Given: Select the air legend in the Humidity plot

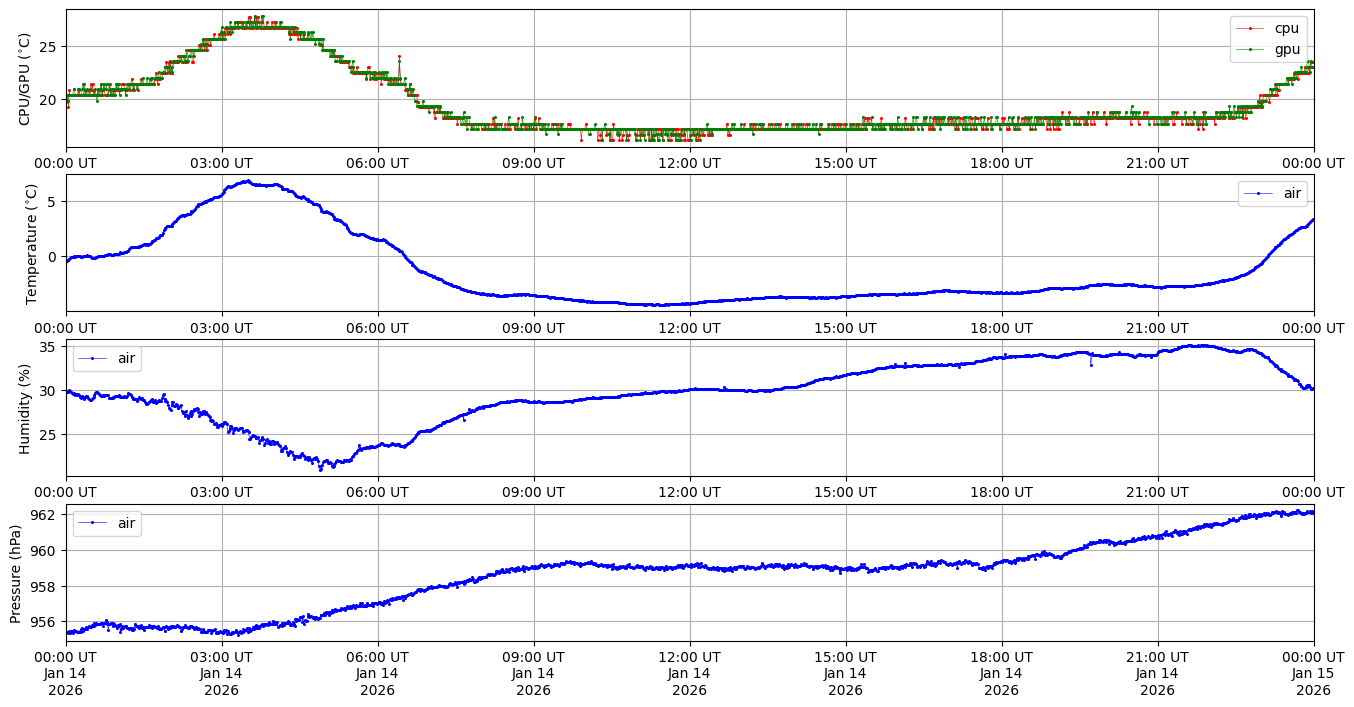Looking at the screenshot, I should pos(107,358).
